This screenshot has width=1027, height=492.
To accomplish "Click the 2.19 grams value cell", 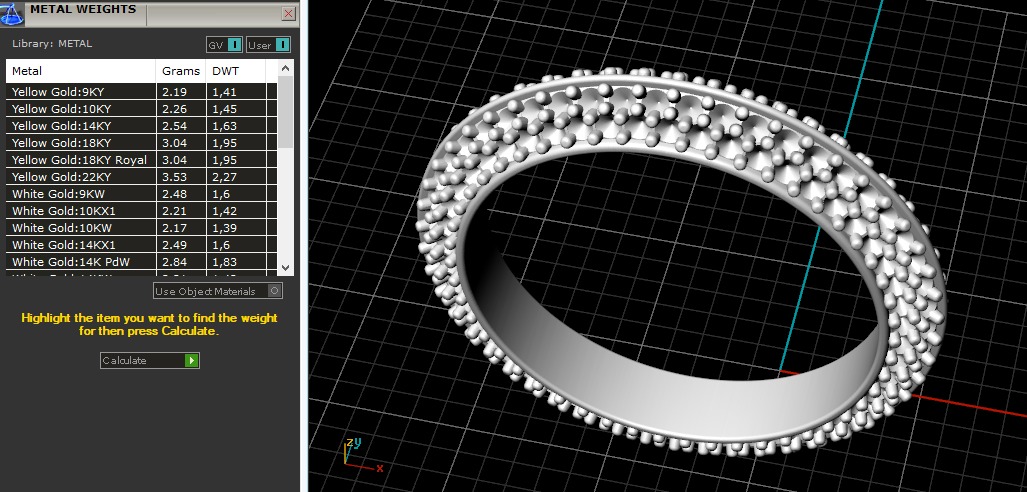I will click(x=181, y=92).
